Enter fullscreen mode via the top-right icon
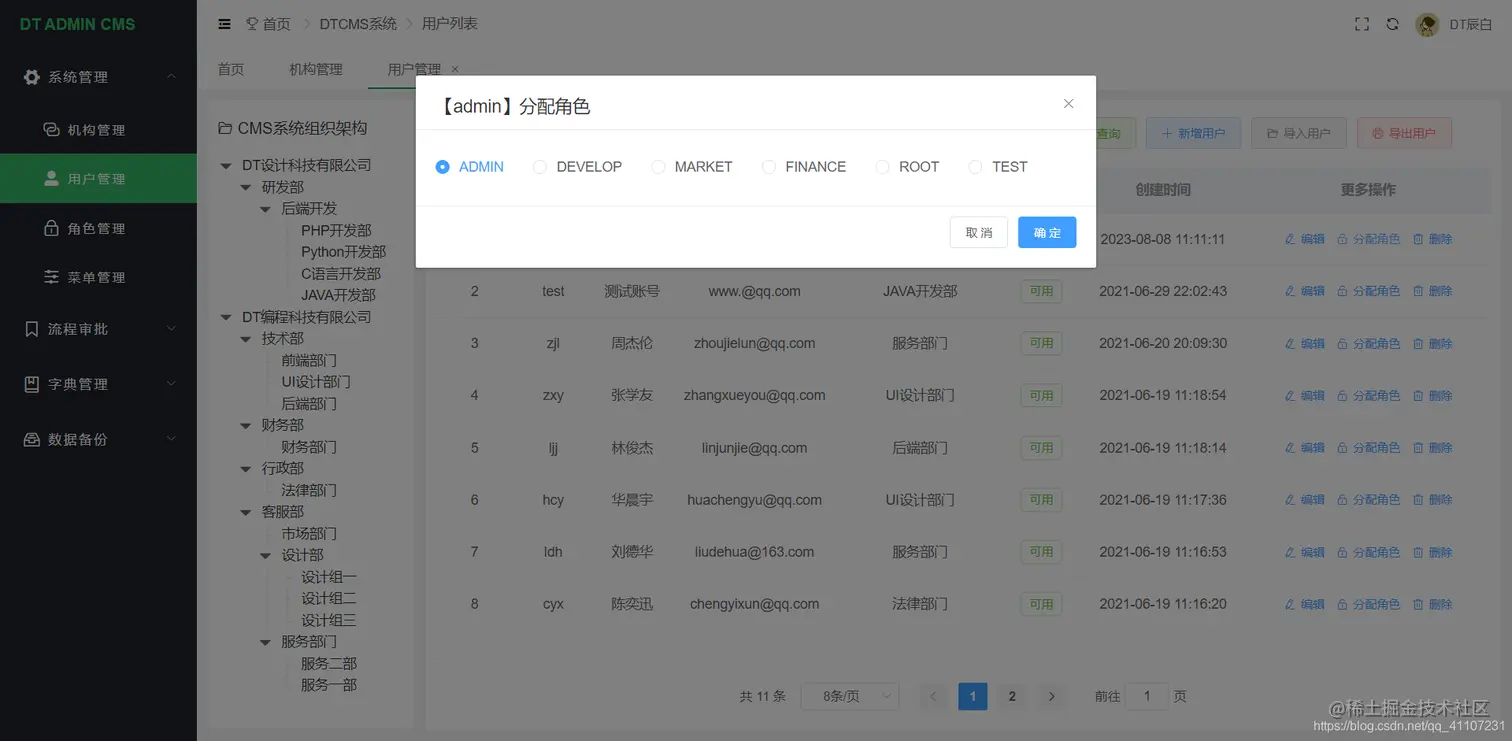1512x741 pixels. coord(1361,23)
